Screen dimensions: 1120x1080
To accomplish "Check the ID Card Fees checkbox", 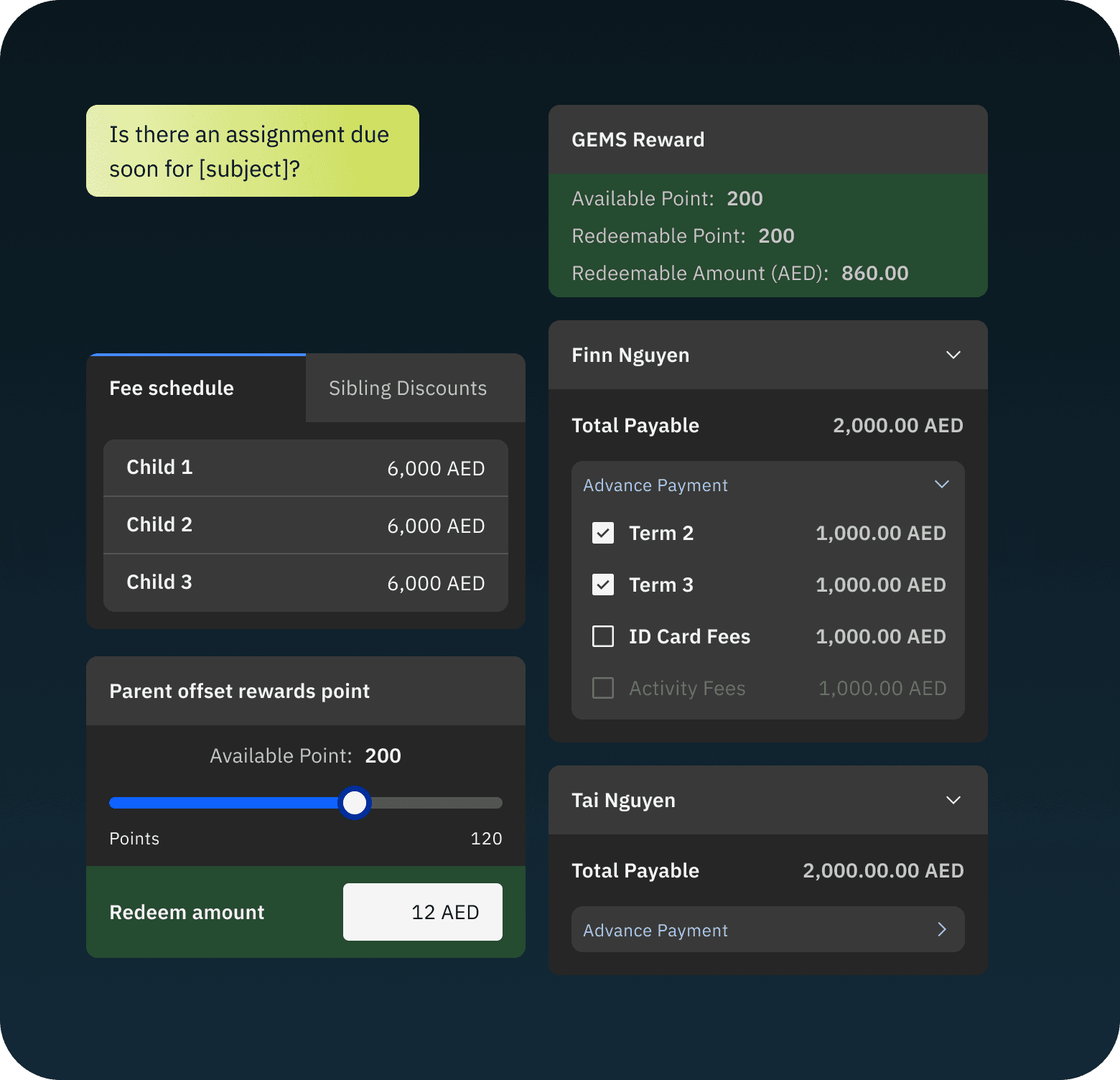I will (603, 636).
